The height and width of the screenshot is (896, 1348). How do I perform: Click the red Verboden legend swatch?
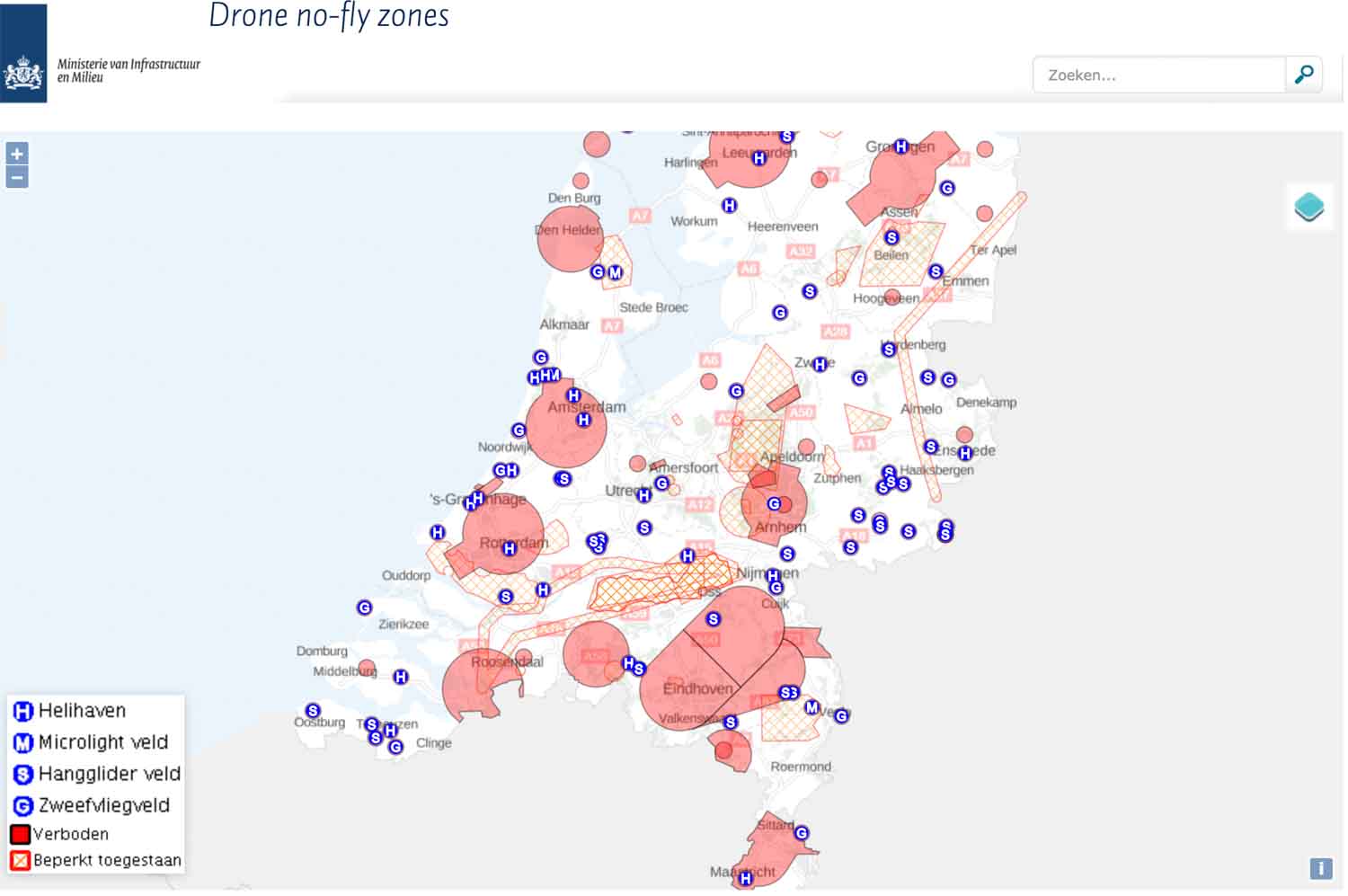pos(20,835)
